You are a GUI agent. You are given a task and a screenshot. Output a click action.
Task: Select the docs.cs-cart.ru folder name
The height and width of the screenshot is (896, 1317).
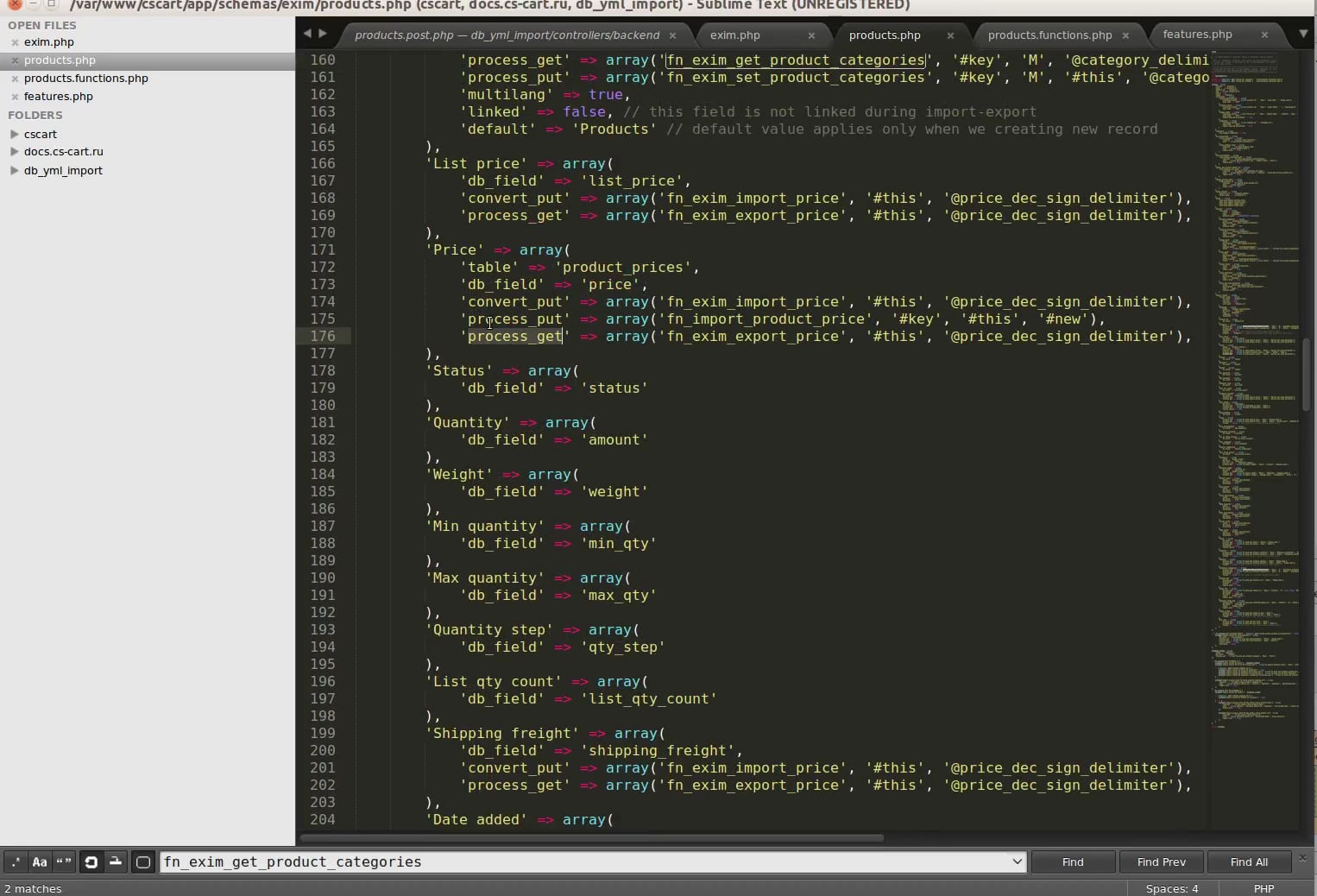pyautogui.click(x=64, y=151)
